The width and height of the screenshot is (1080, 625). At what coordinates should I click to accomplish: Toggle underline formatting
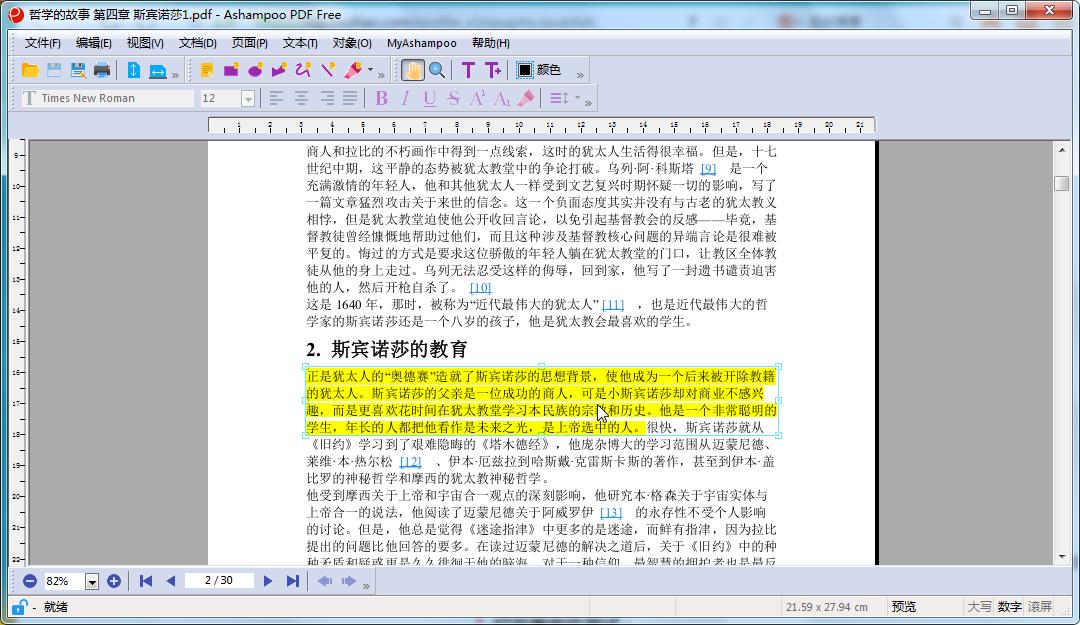pyautogui.click(x=427, y=96)
